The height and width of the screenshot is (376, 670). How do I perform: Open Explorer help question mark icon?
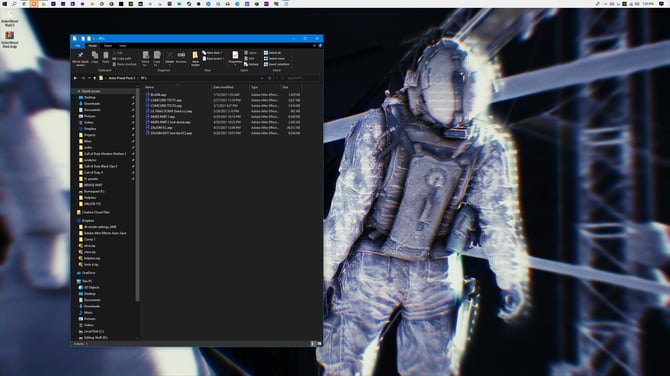[x=320, y=45]
